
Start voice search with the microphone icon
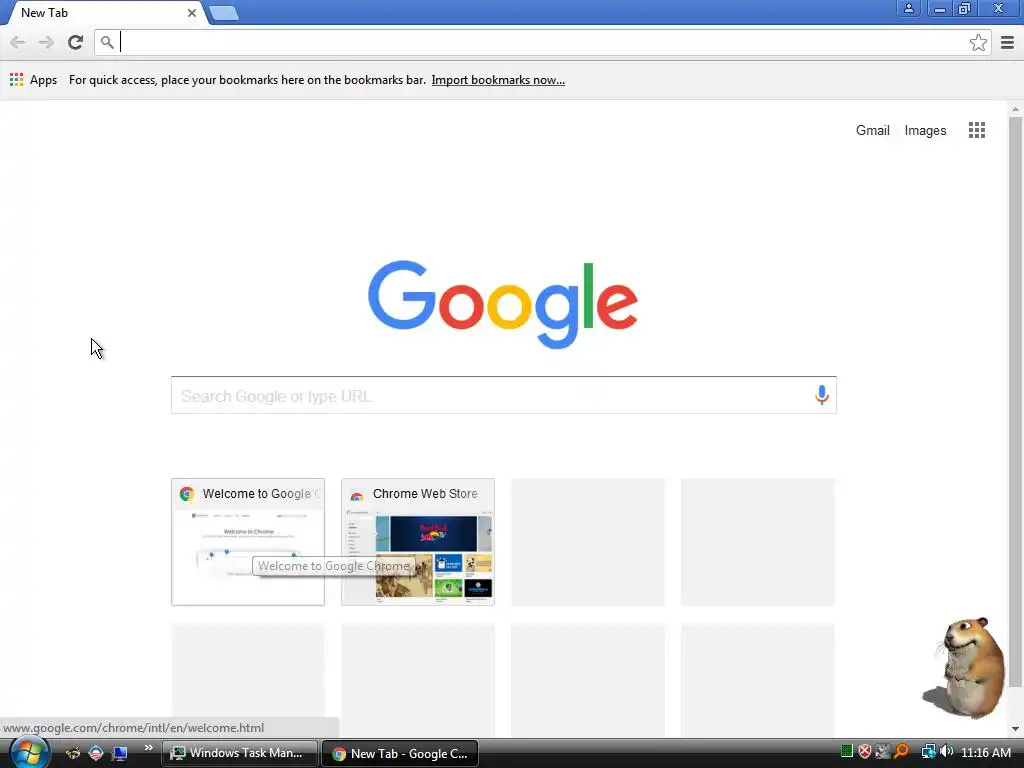pyautogui.click(x=822, y=395)
